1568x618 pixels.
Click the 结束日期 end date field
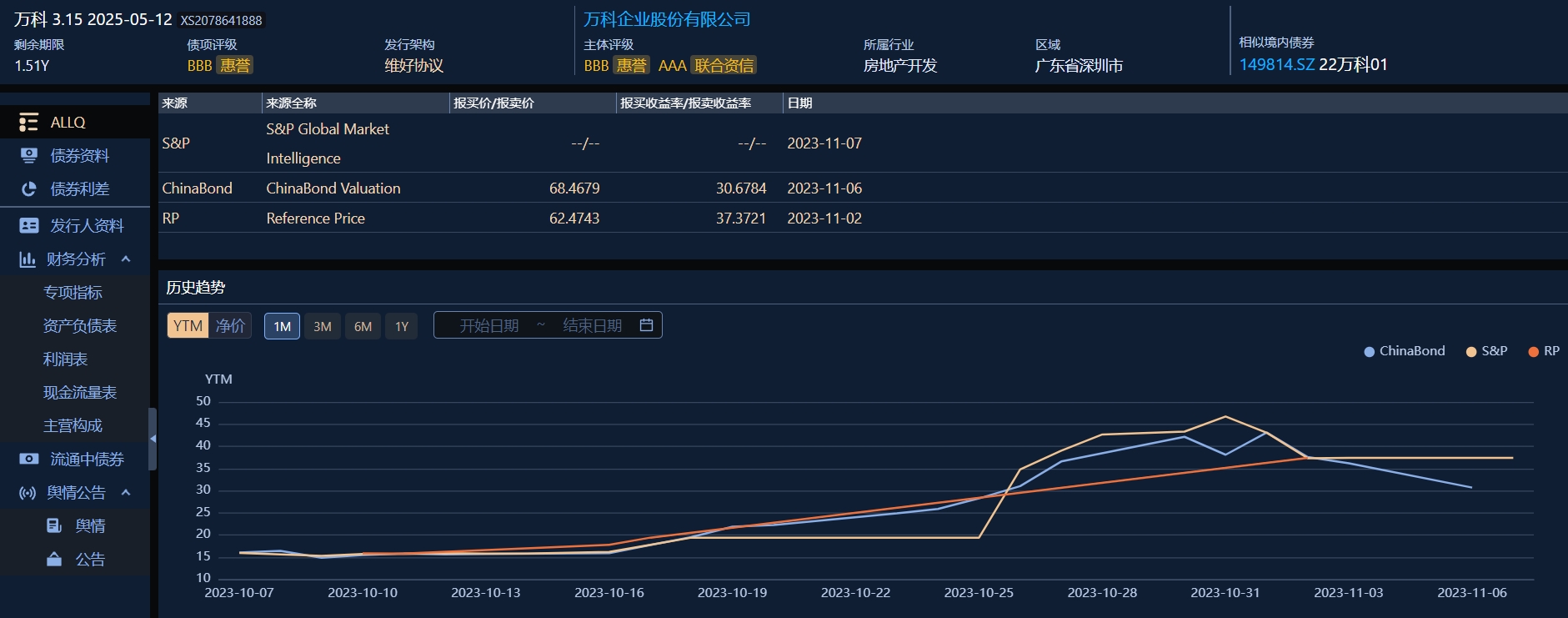592,325
